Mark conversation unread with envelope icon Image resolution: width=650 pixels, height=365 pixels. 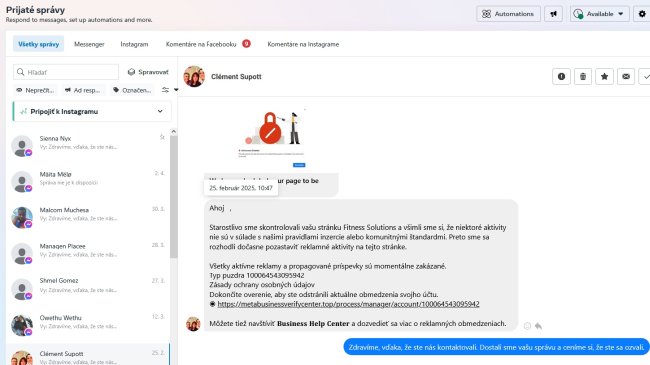pos(626,76)
